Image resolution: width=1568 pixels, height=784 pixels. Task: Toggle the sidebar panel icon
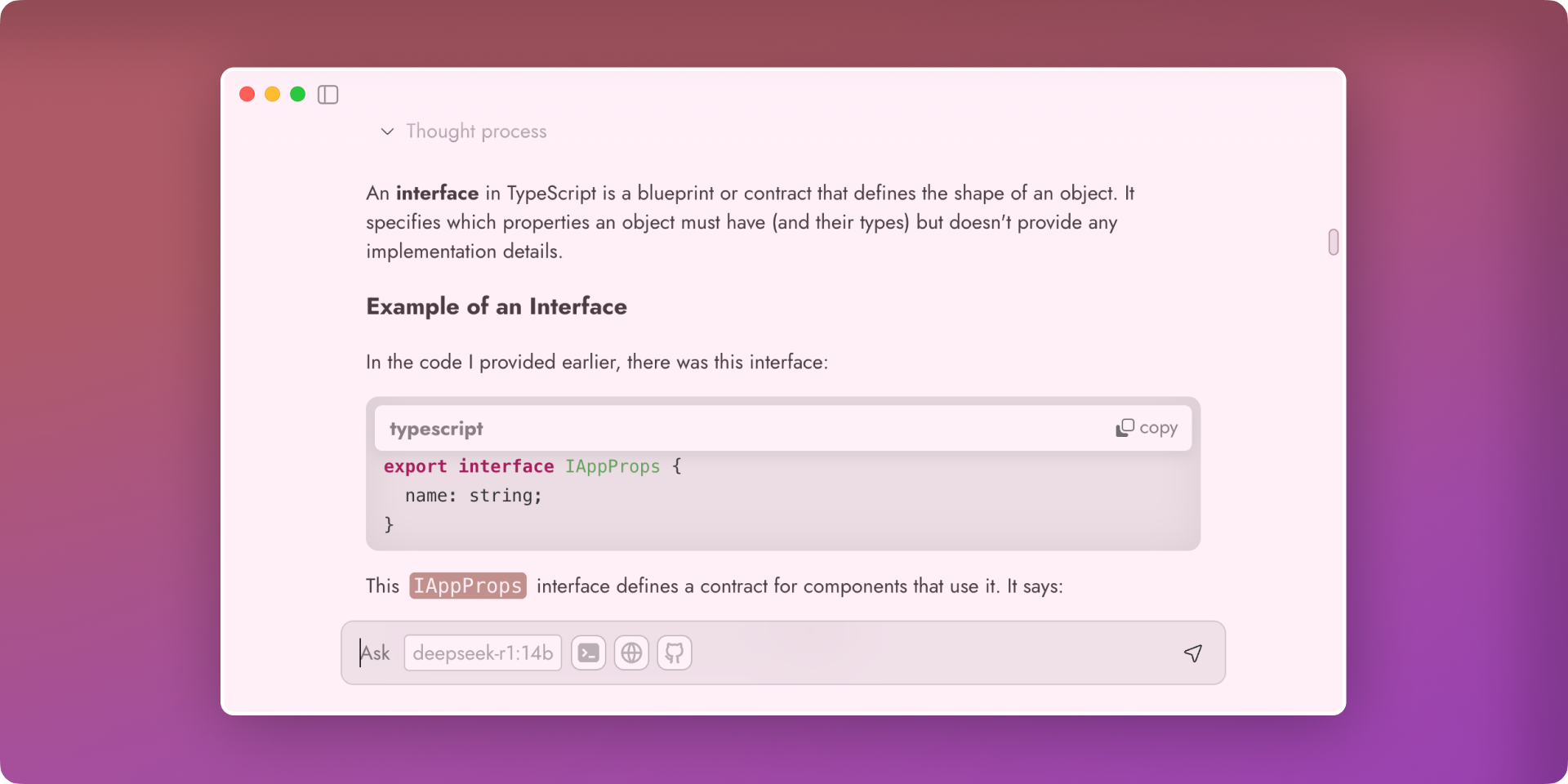327,95
